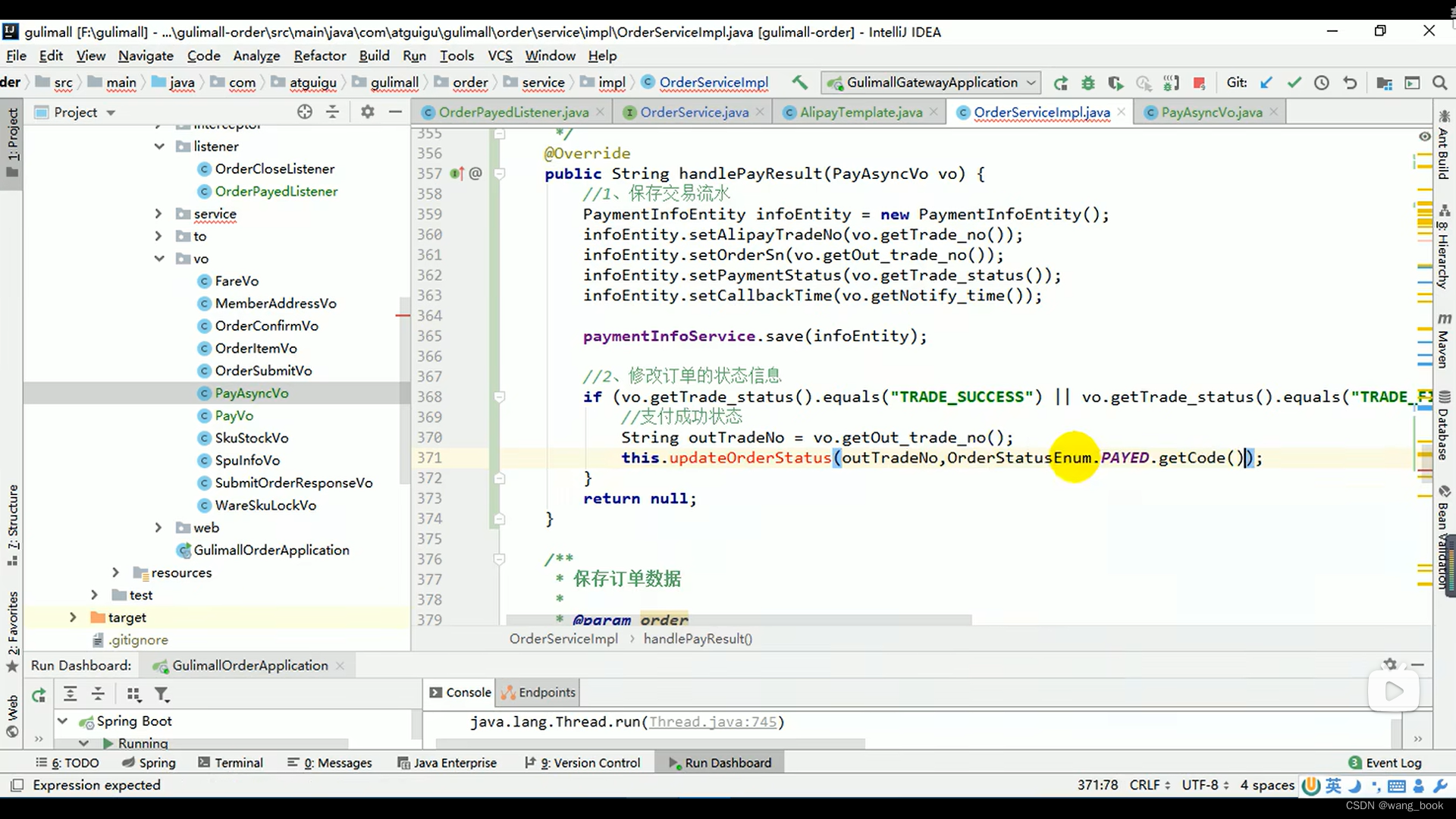Open the Endpoints tab
The width and height of the screenshot is (1456, 819).
click(x=538, y=692)
